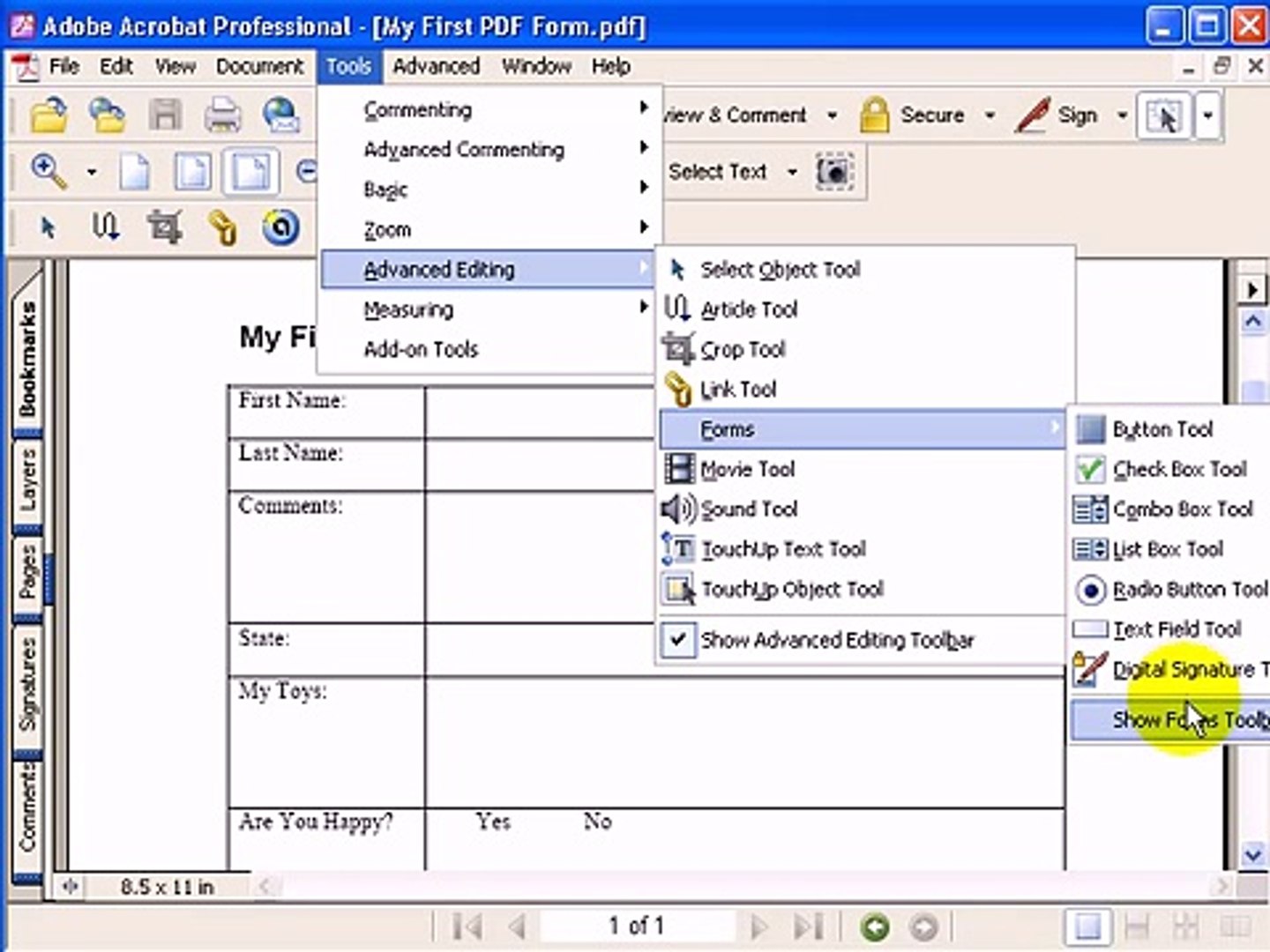Open the Commenting submenu
This screenshot has width=1270, height=952.
(489, 109)
